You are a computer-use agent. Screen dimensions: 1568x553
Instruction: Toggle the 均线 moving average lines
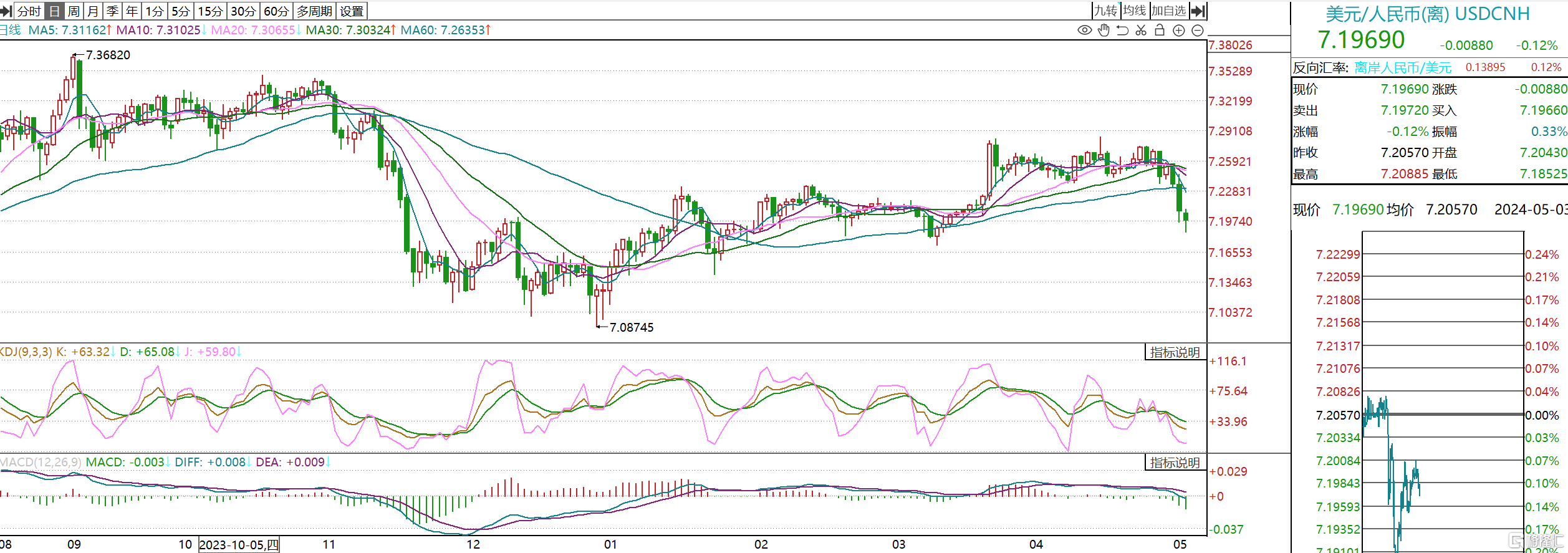pyautogui.click(x=1135, y=11)
